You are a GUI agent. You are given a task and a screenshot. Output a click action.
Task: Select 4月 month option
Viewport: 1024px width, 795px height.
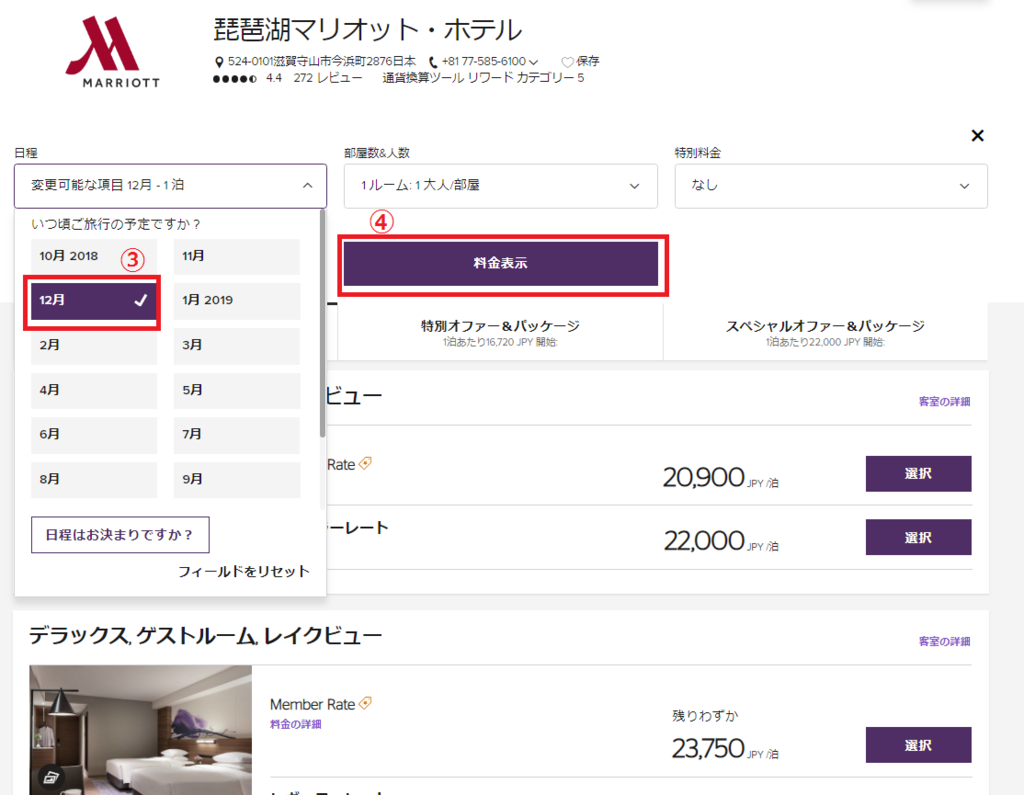point(93,390)
